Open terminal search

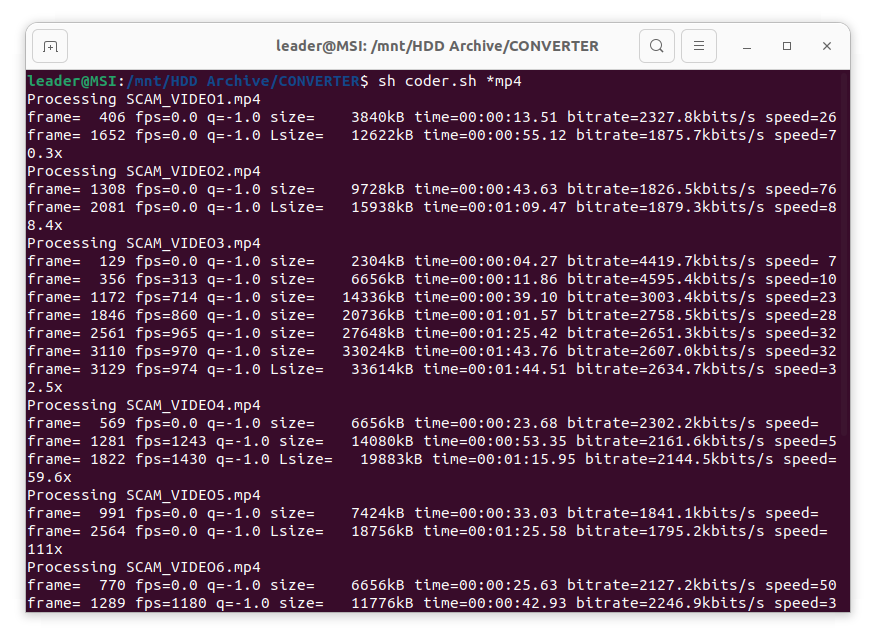pyautogui.click(x=656, y=46)
